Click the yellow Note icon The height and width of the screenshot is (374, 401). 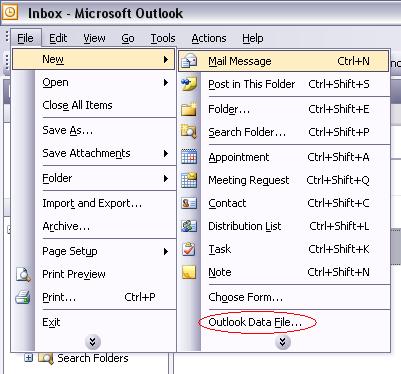coord(189,272)
